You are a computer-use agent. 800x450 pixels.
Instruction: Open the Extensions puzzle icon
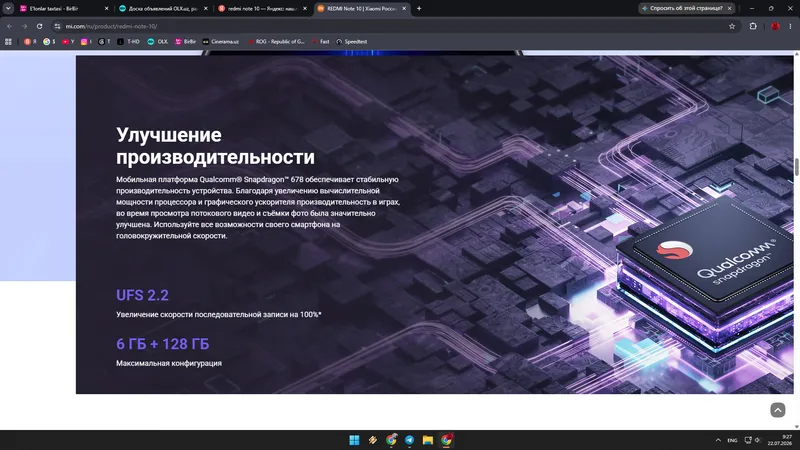click(753, 26)
